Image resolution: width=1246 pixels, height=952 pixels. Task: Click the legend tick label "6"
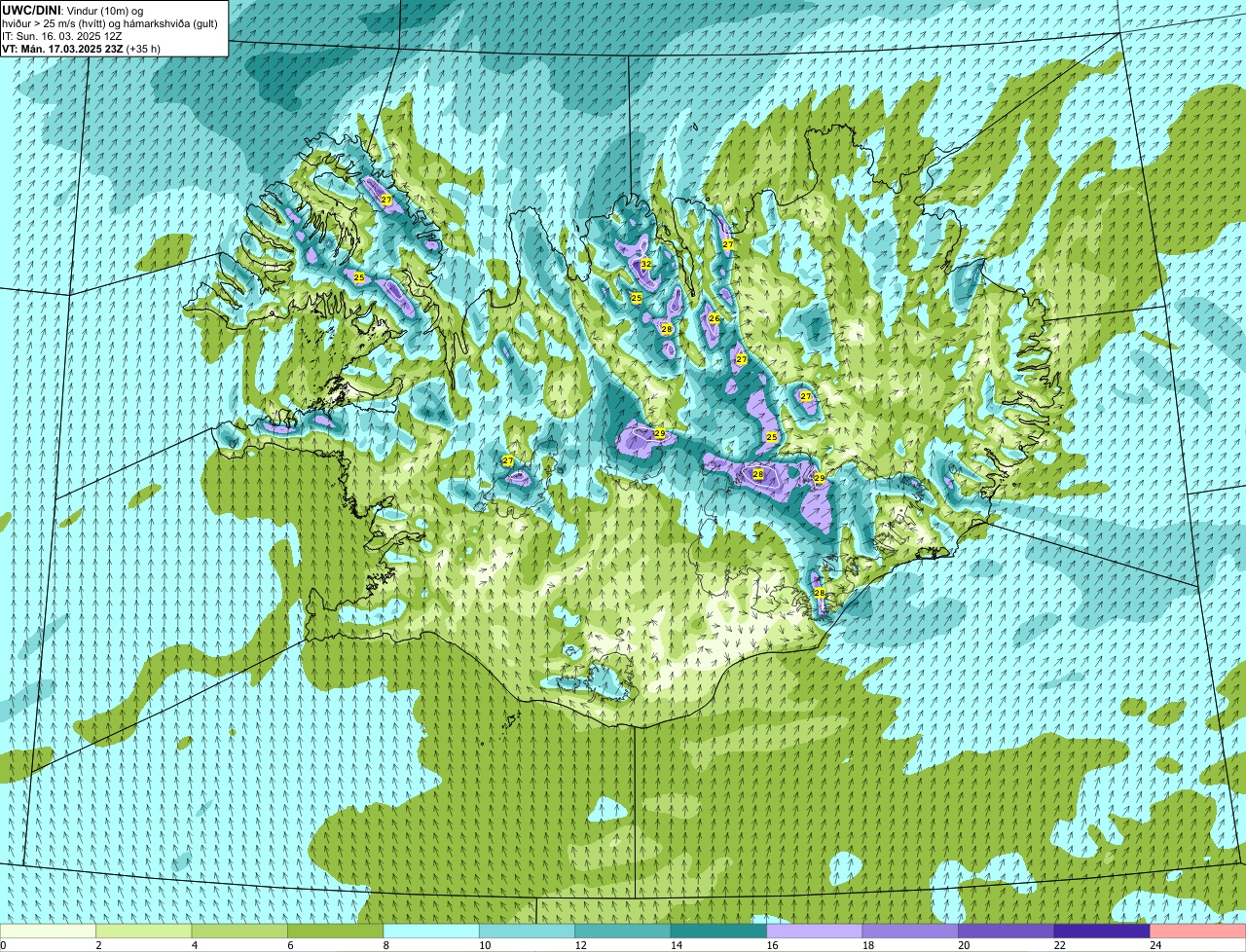click(289, 945)
